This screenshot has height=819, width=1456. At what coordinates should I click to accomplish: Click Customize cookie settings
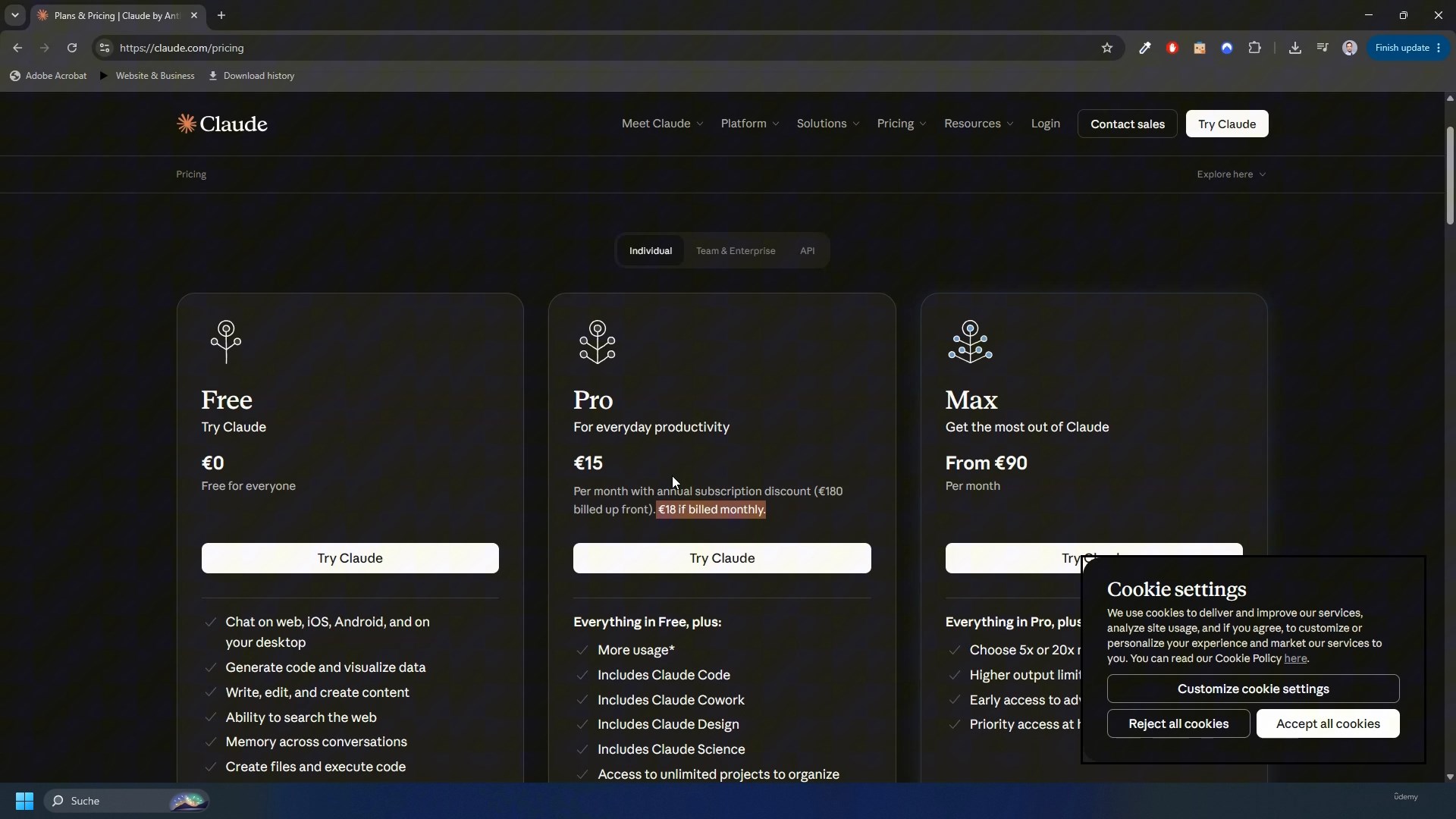[1253, 689]
